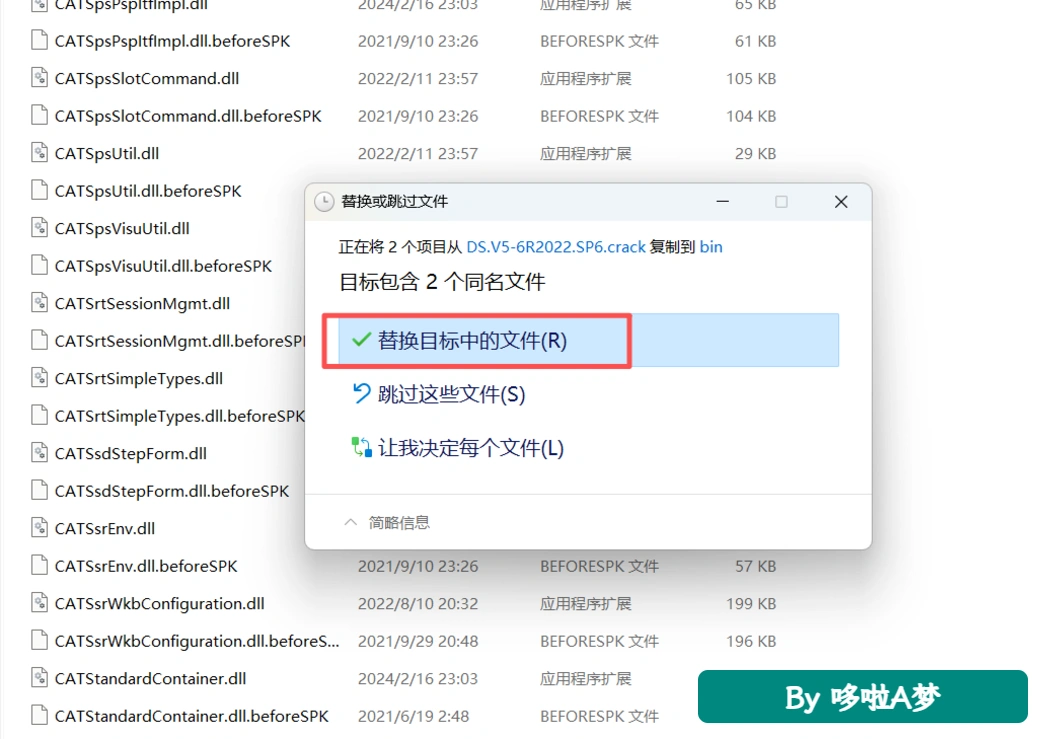Select file icon of CATSpsSlotCommand.dll
The image size is (1044, 739).
40,78
